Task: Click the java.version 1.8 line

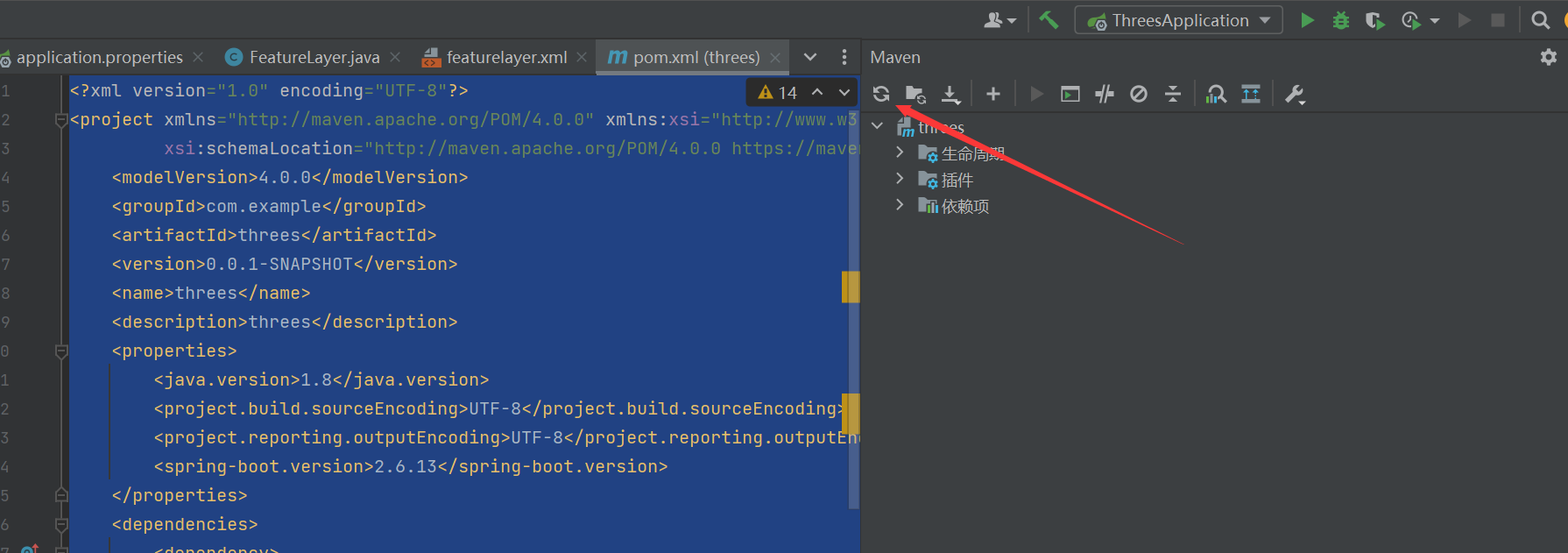Action: (321, 379)
